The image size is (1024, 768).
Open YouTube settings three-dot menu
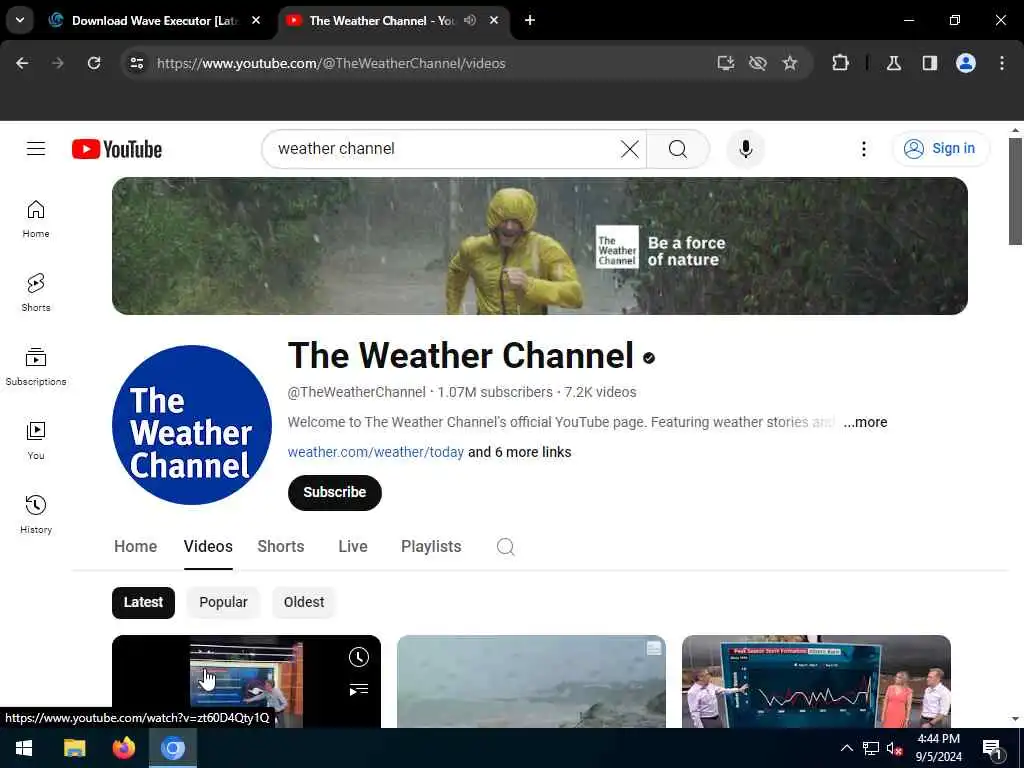coord(863,149)
